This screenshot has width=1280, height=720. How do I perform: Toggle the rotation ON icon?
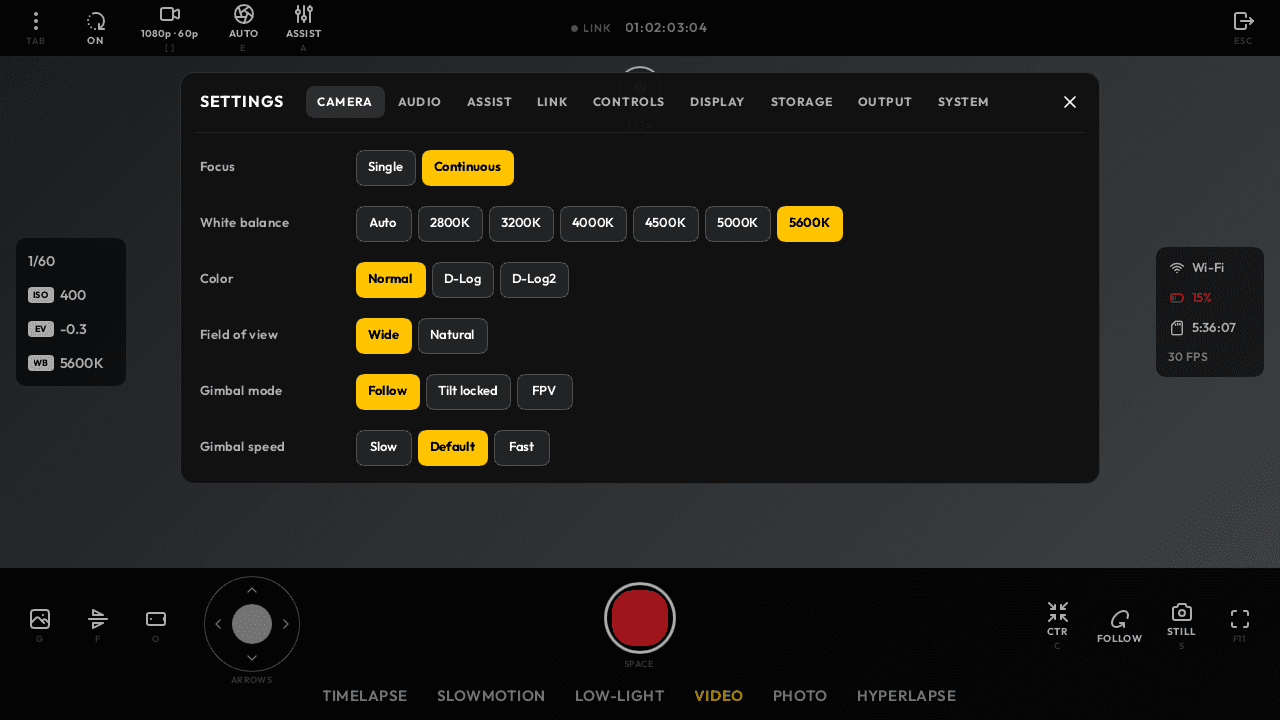coord(95,21)
